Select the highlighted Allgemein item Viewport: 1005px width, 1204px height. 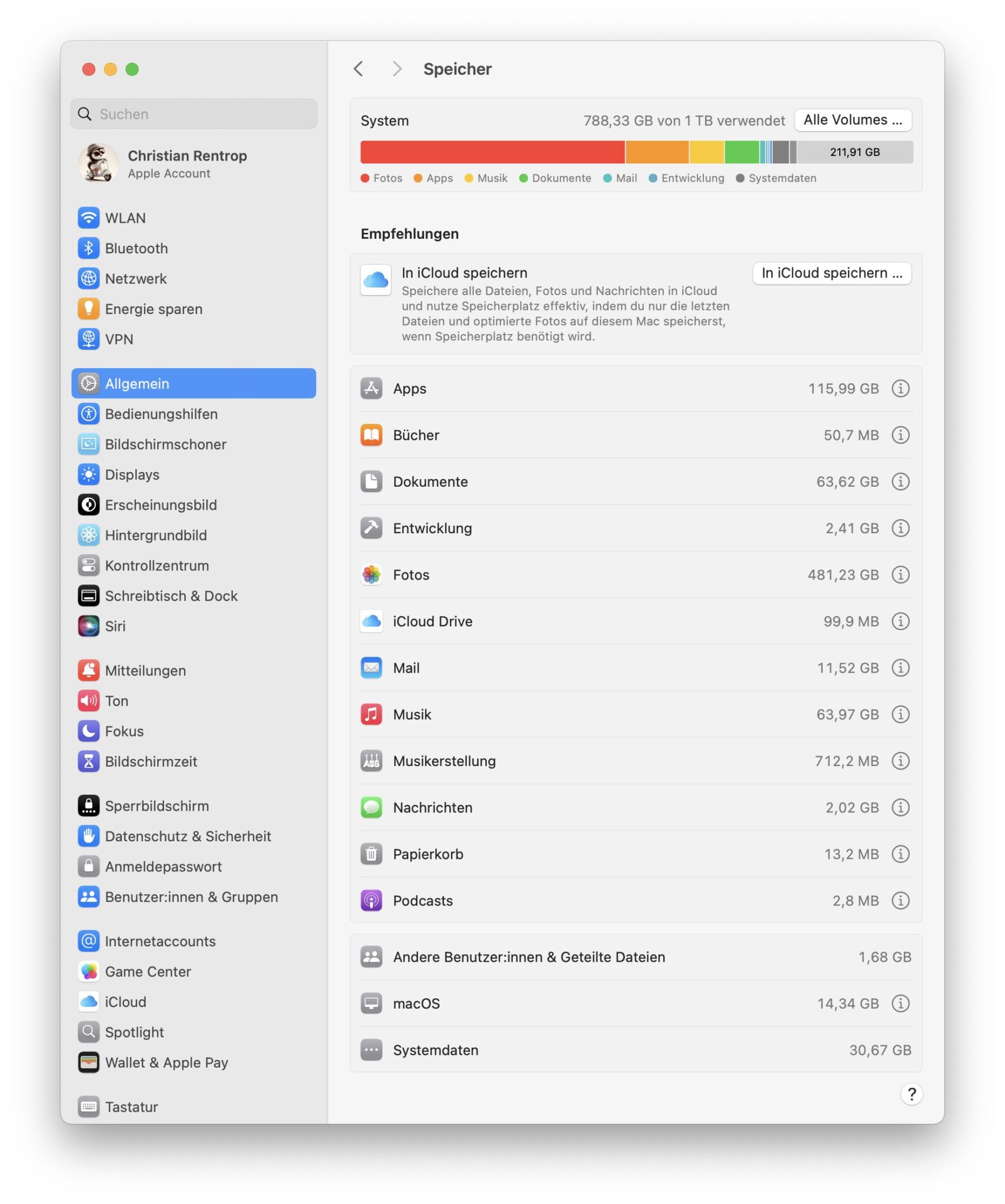[x=193, y=383]
